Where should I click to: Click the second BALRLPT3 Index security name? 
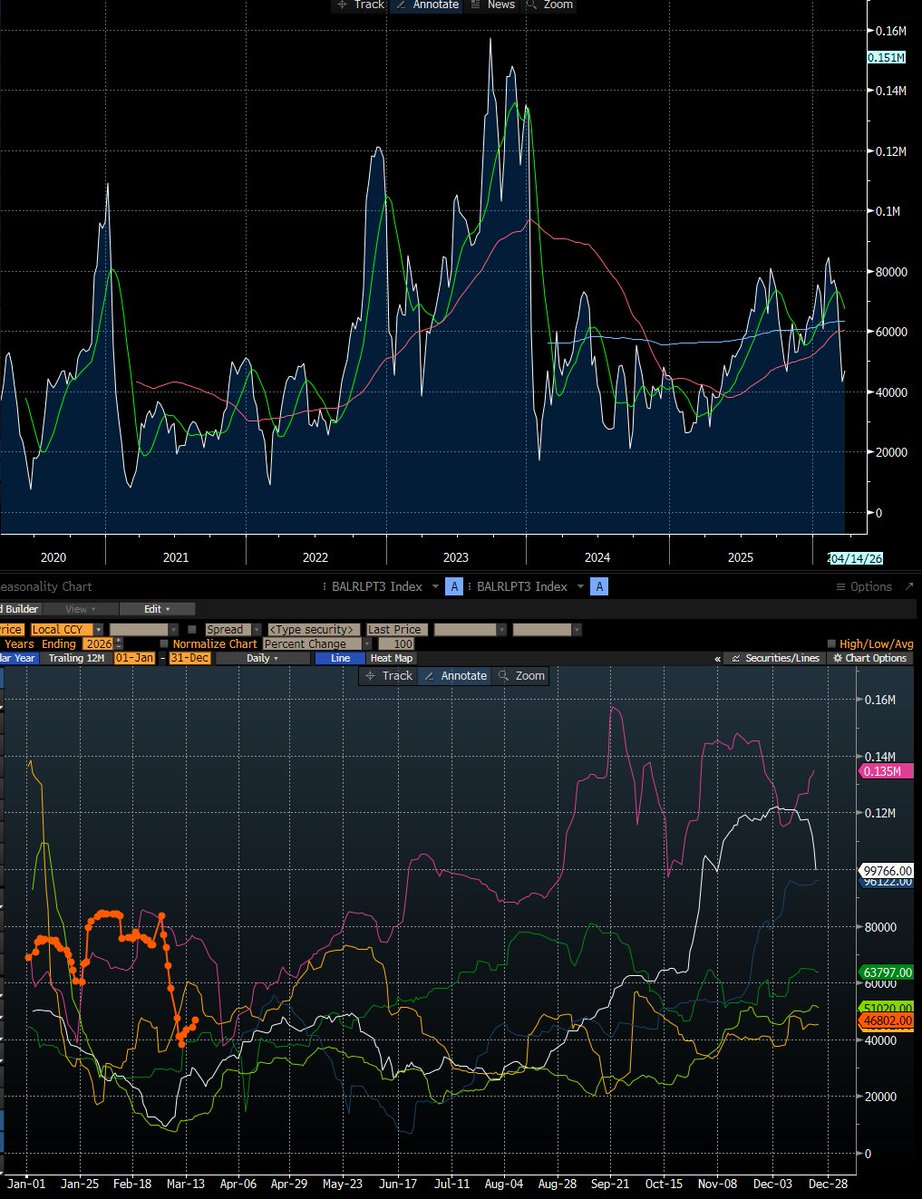coord(522,587)
